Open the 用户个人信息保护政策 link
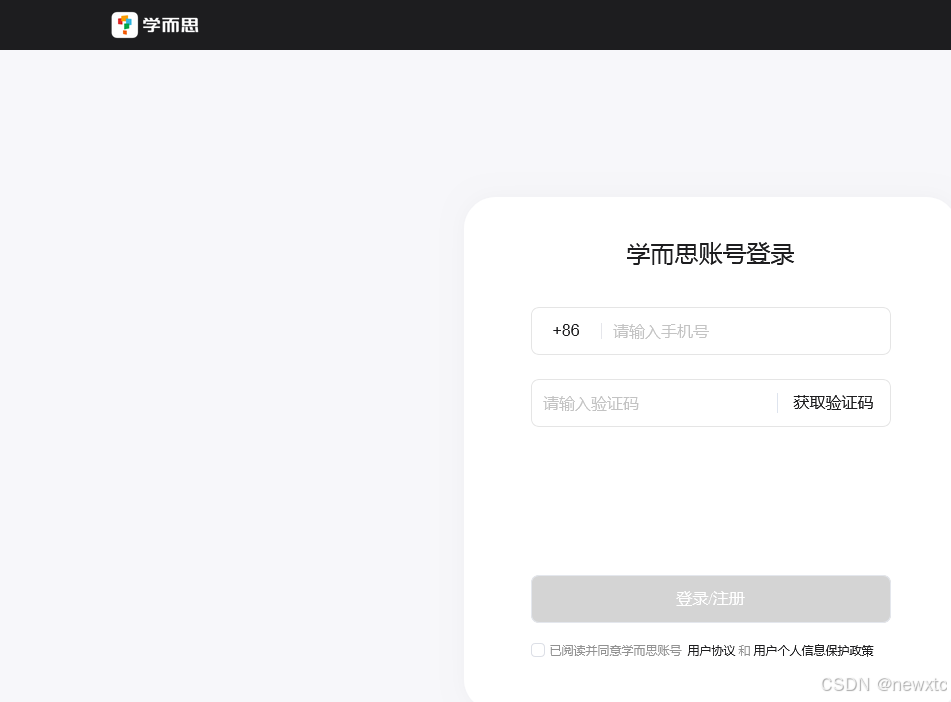 click(813, 650)
